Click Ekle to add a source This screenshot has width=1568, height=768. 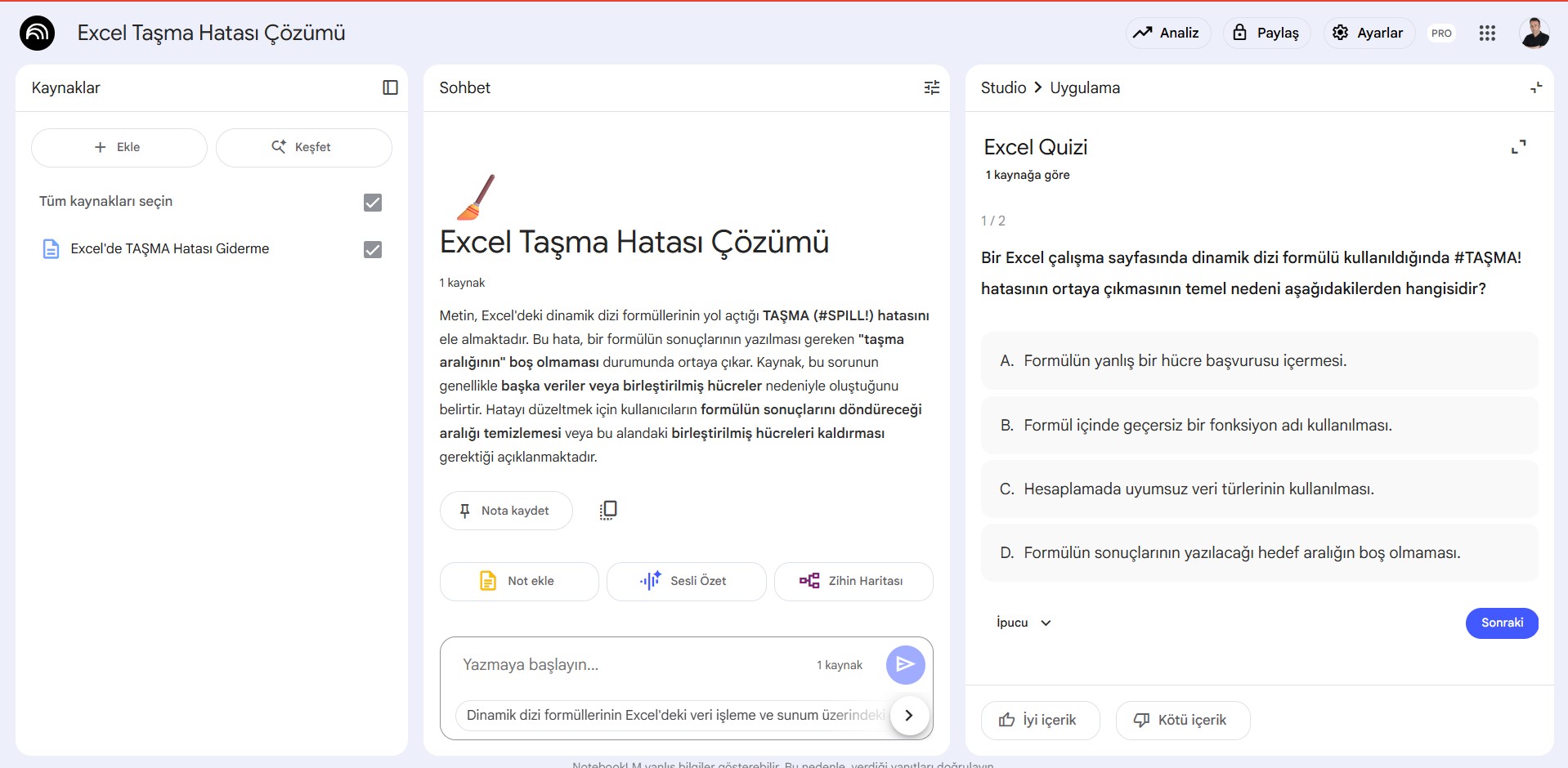(119, 147)
